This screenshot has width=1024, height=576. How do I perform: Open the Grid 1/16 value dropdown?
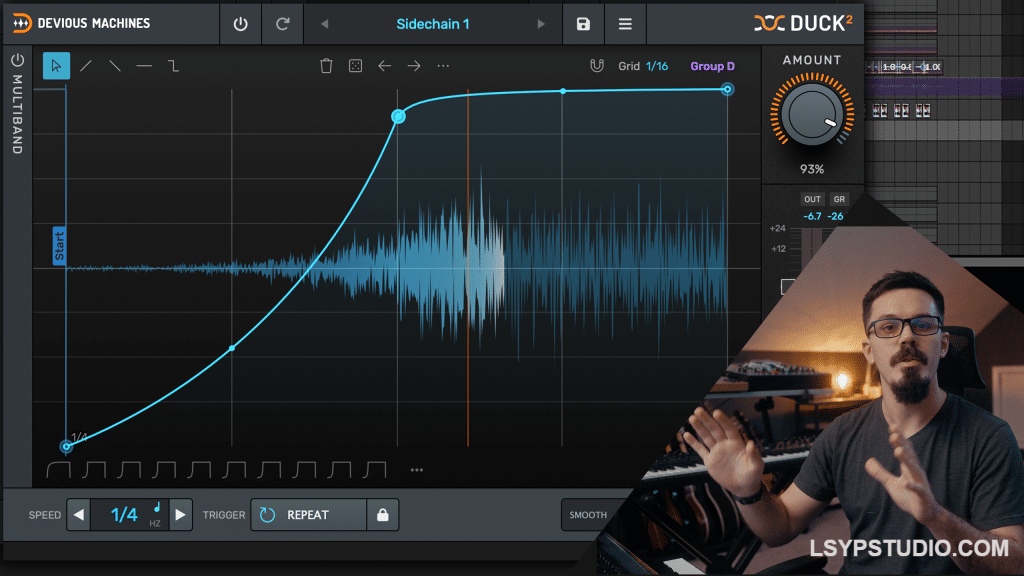pos(657,66)
